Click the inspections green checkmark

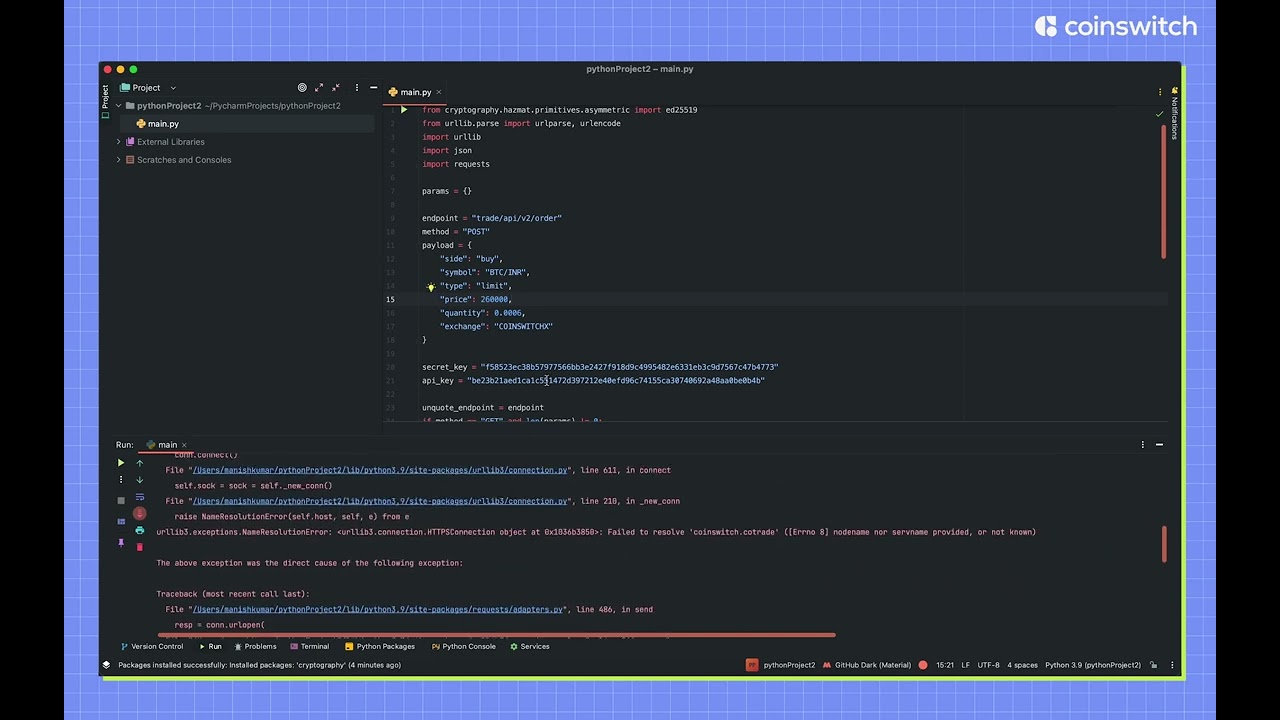(x=1159, y=114)
